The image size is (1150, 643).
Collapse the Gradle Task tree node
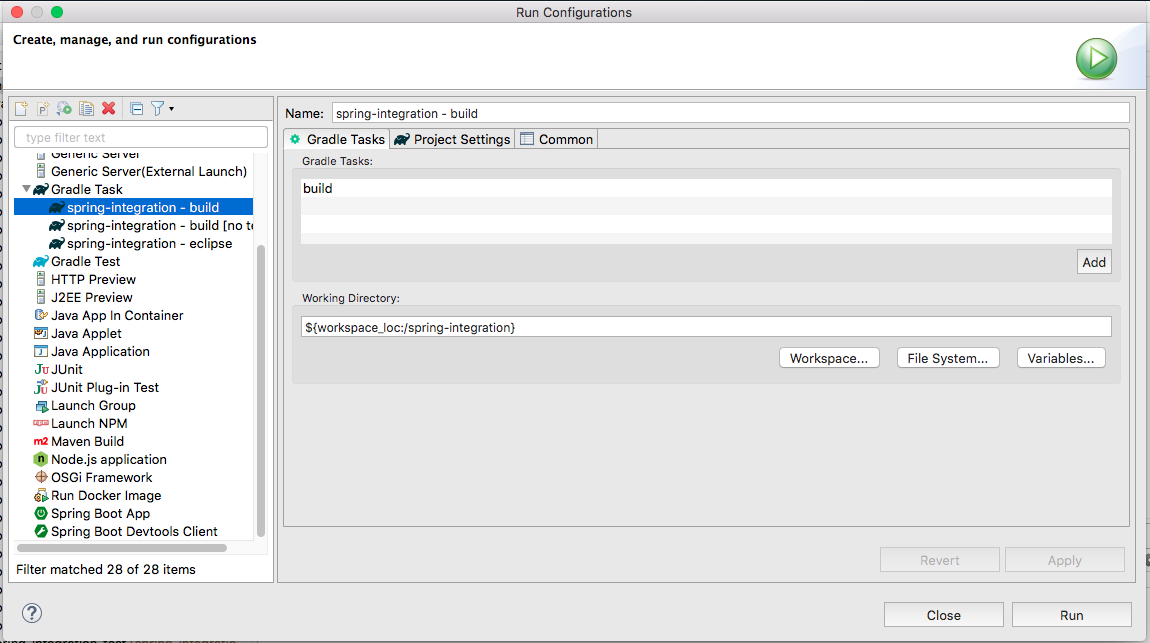pyautogui.click(x=26, y=189)
